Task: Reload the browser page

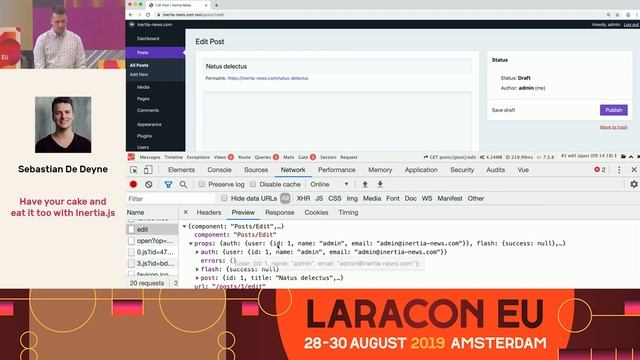Action: pos(148,15)
